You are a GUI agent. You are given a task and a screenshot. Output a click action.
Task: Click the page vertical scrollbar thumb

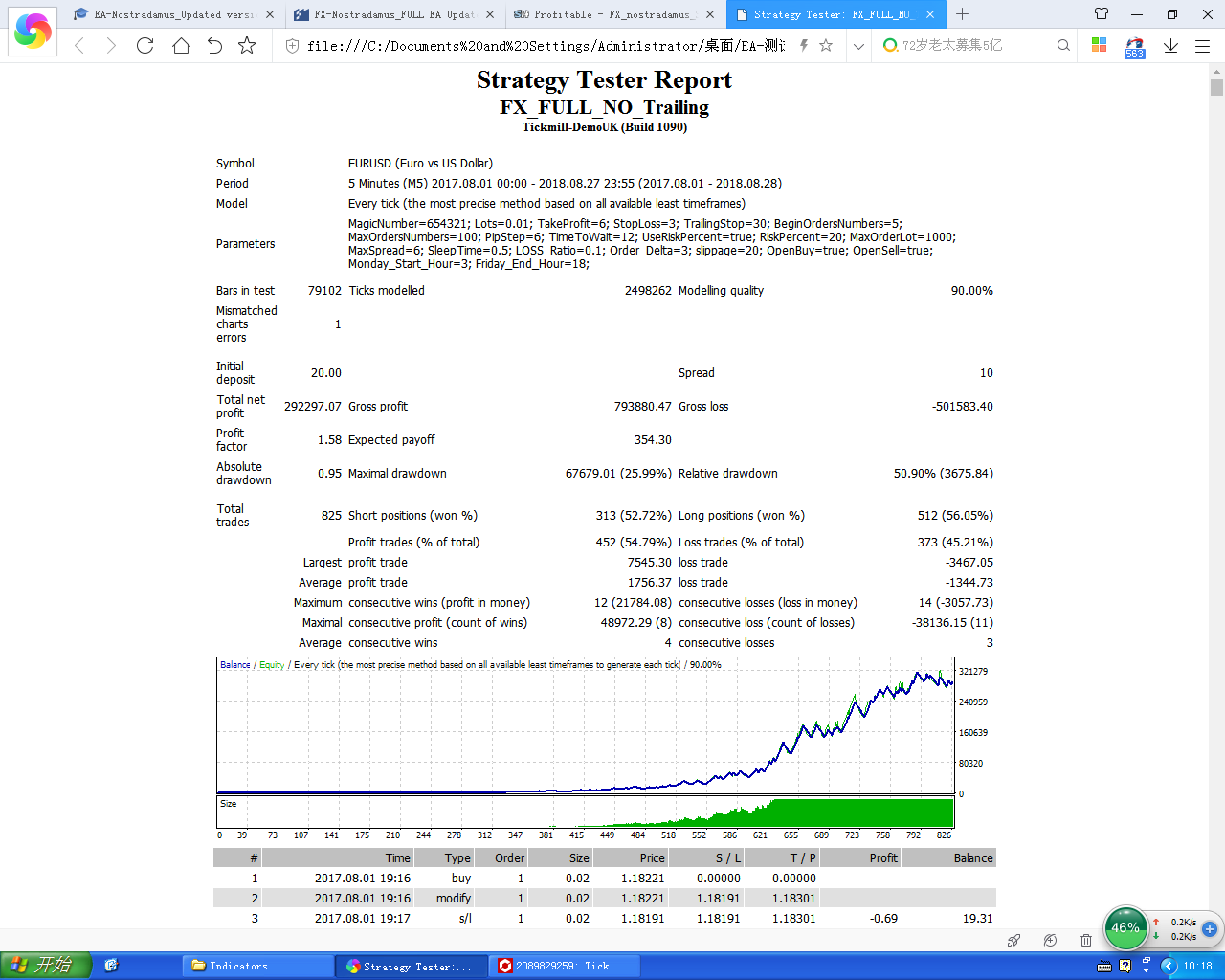[1216, 88]
